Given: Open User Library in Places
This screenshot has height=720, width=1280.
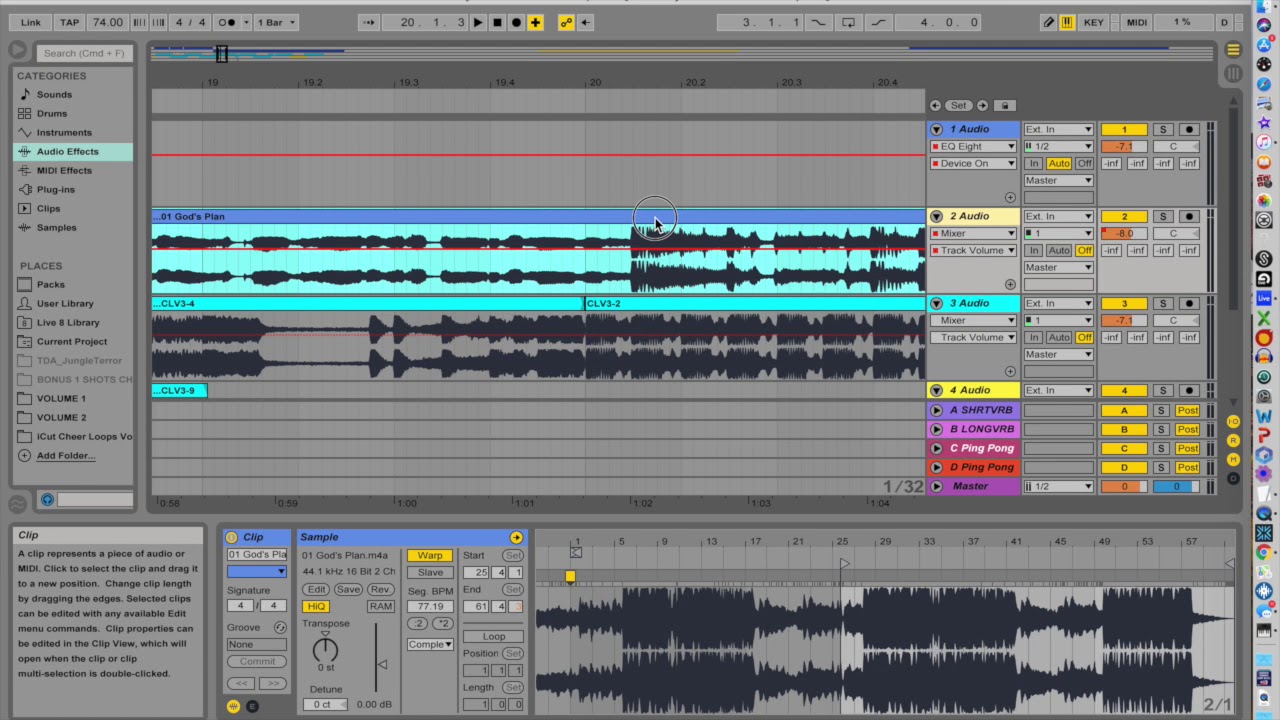Looking at the screenshot, I should (65, 303).
